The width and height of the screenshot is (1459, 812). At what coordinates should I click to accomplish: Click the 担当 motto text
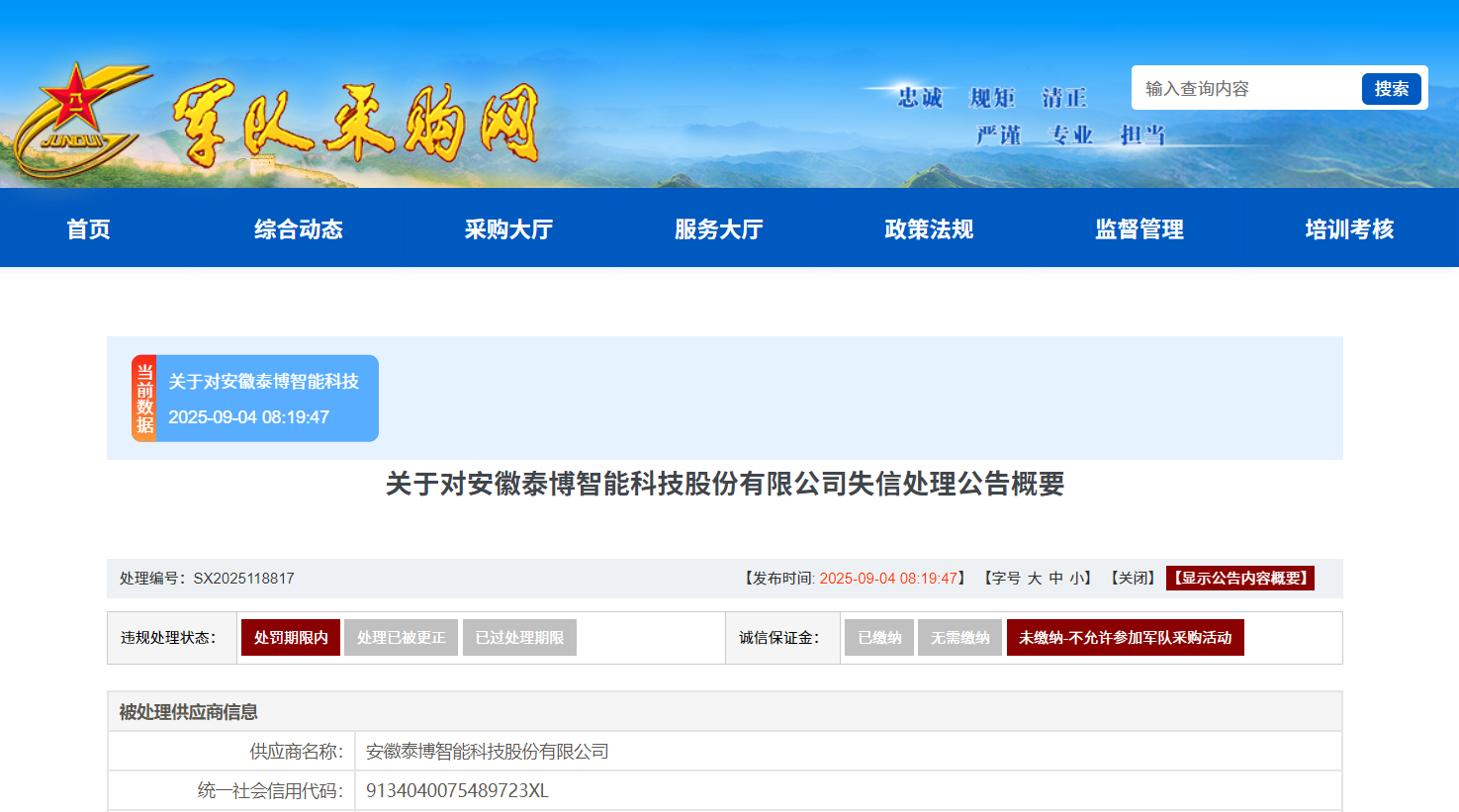[1142, 135]
